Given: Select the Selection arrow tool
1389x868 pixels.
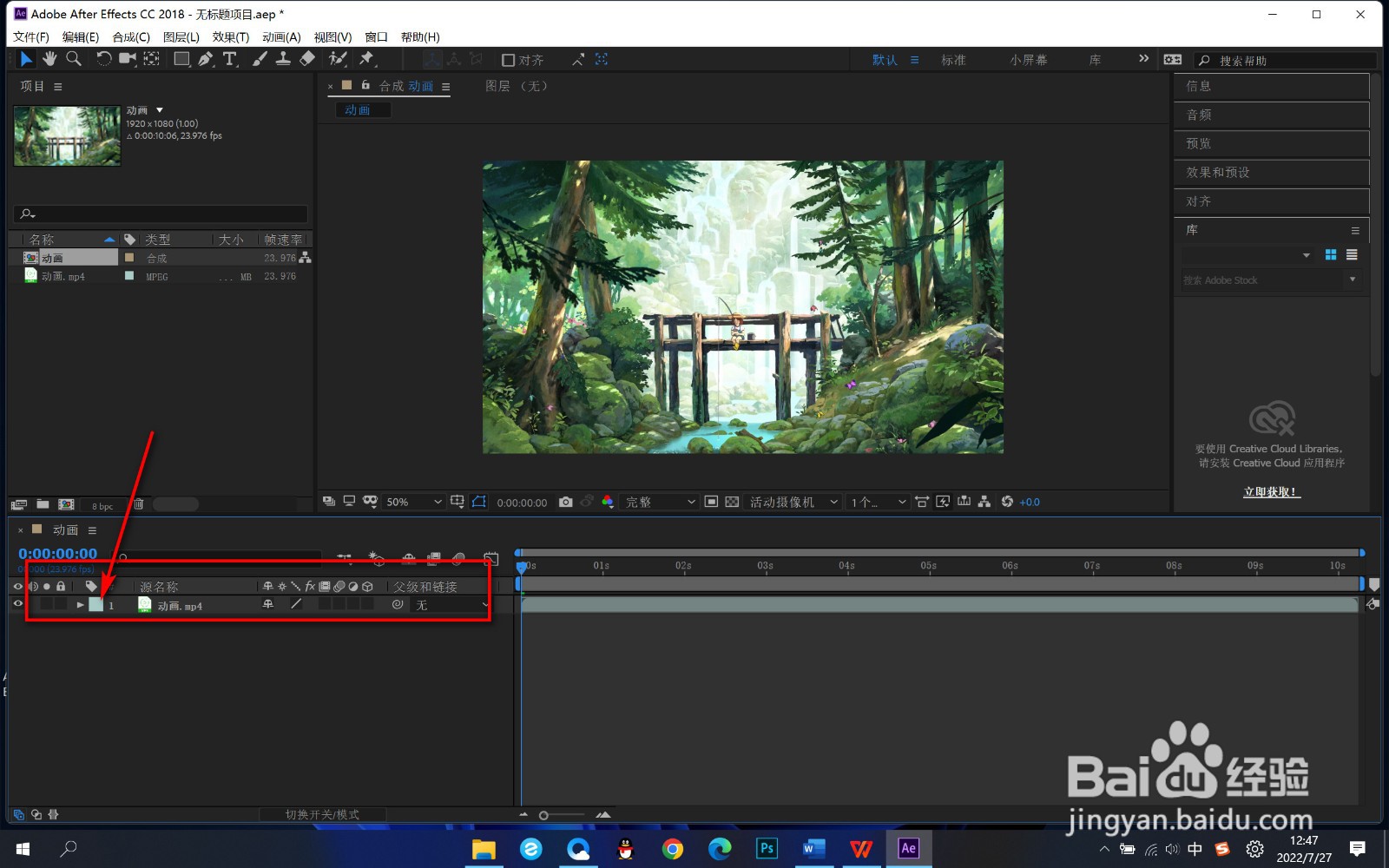Looking at the screenshot, I should click(x=26, y=59).
